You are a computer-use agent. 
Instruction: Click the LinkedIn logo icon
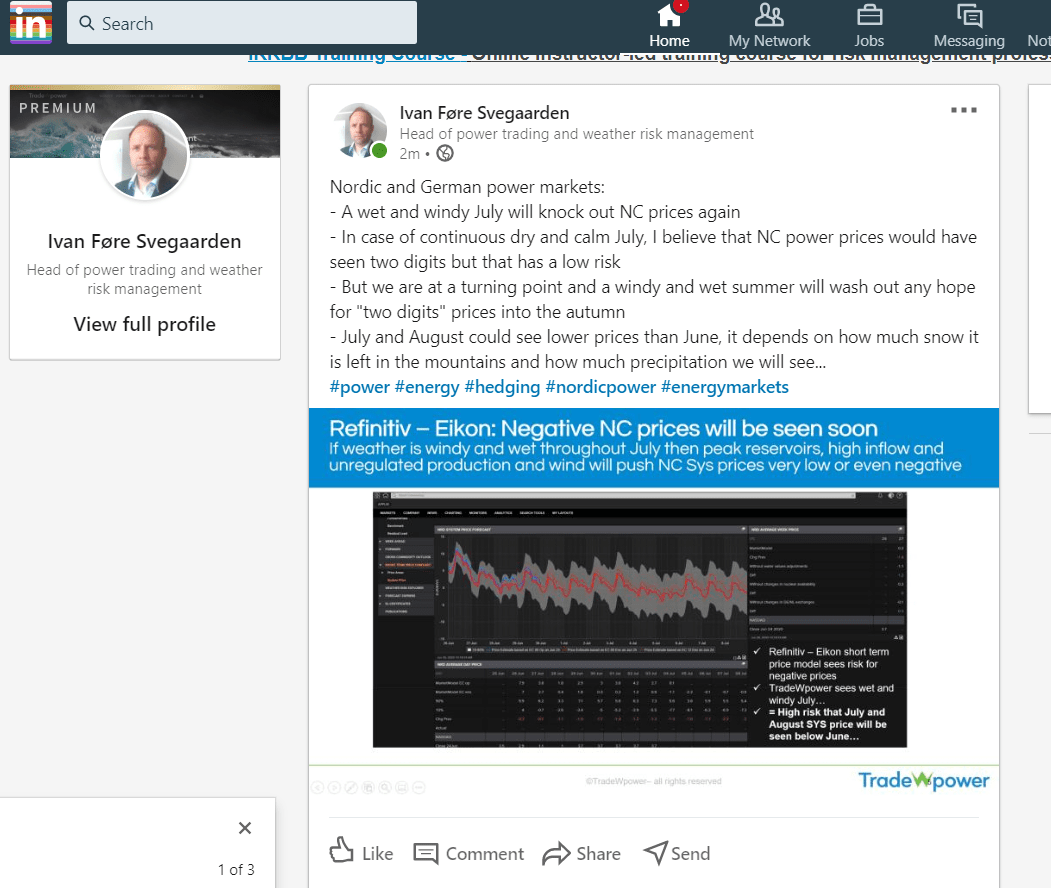31,22
